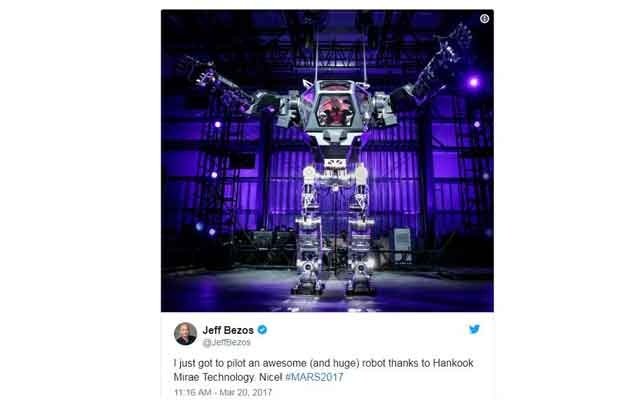Click bright purple spotlight near right-side arm
Viewport: 640px width, 400px height.
473,82
